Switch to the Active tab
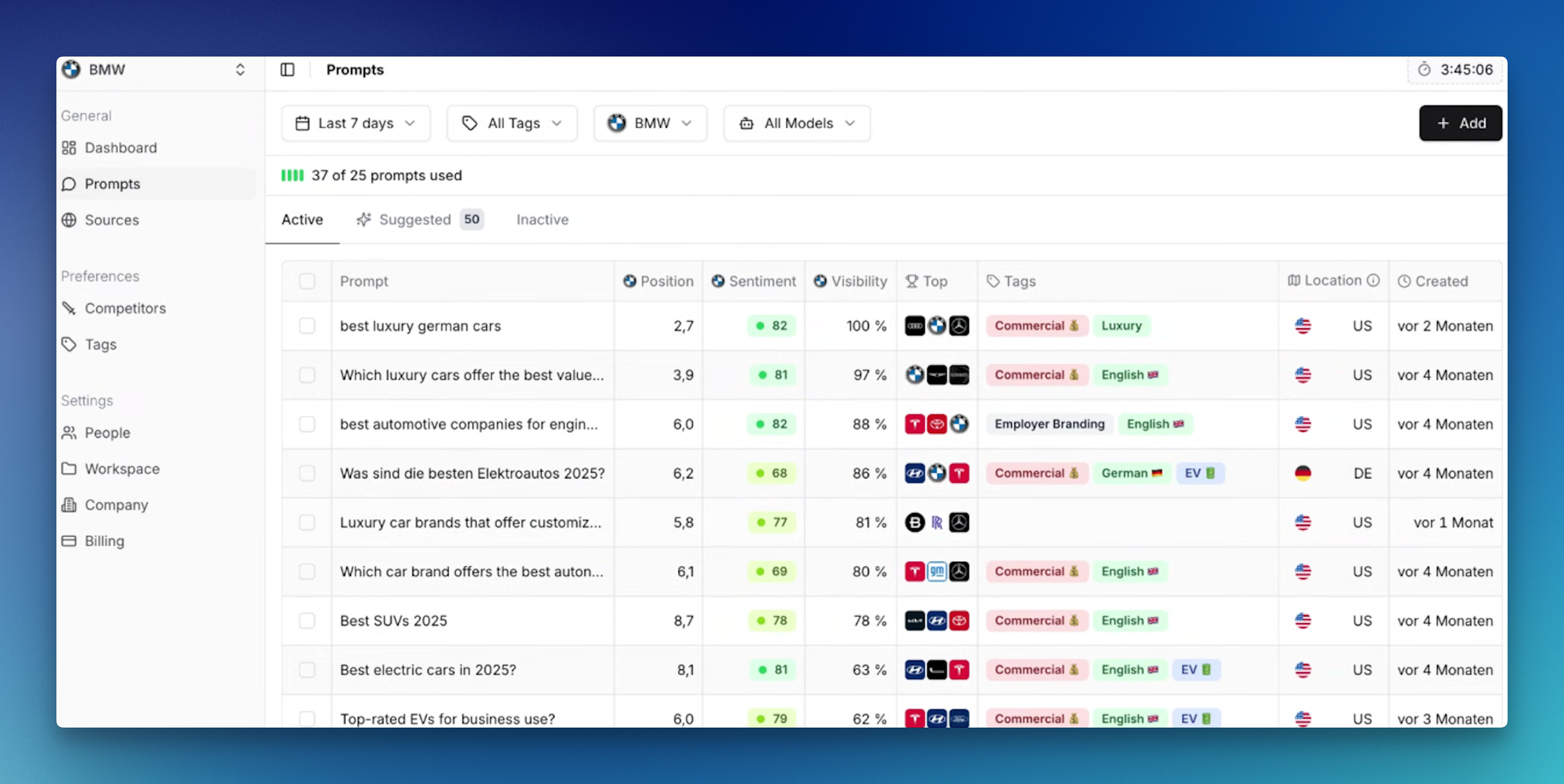The height and width of the screenshot is (784, 1564). pyautogui.click(x=302, y=220)
